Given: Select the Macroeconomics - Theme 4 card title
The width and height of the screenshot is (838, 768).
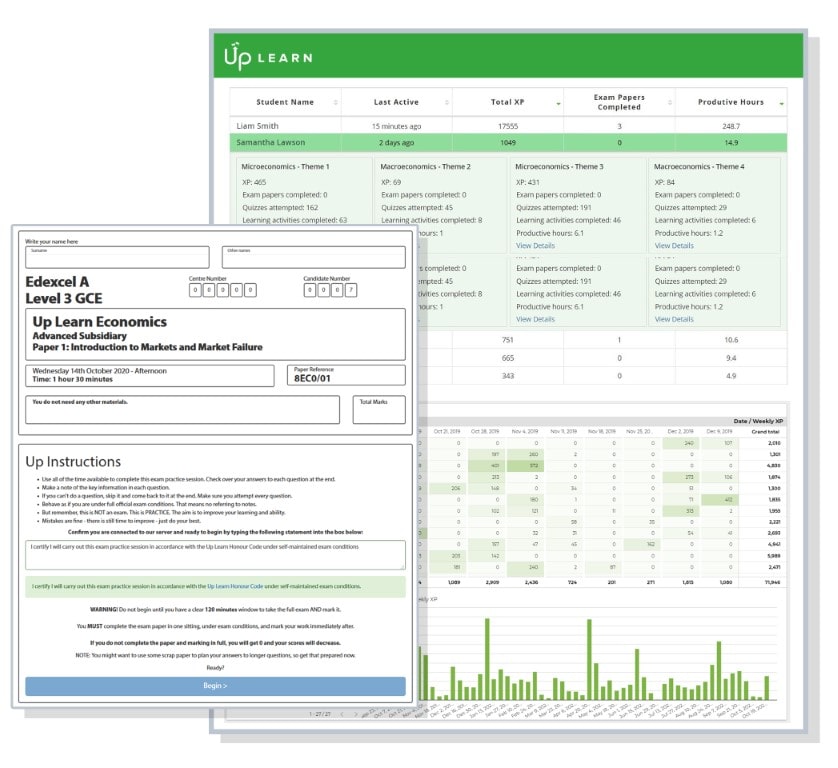Looking at the screenshot, I should point(699,167).
